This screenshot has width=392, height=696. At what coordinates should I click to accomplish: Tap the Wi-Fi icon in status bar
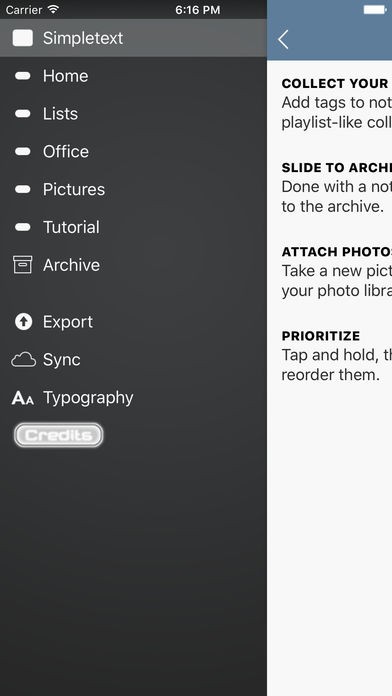pyautogui.click(x=54, y=9)
